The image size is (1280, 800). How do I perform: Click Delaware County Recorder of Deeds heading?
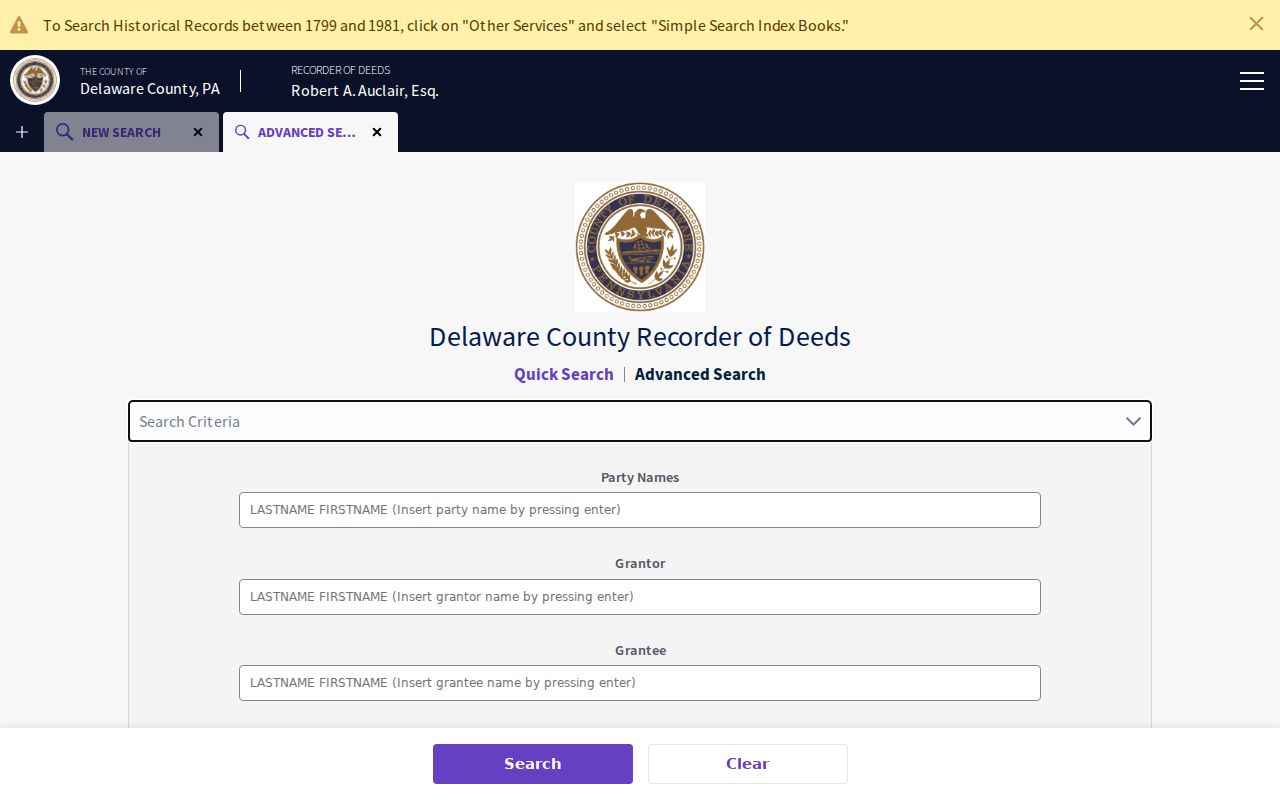640,337
